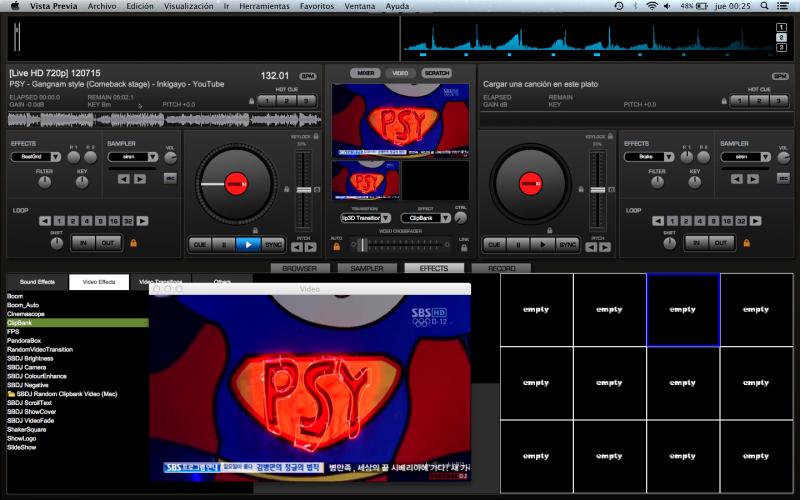Open the BeatGrid effects dropdown
Viewport: 800px width, 500px height.
coord(36,157)
